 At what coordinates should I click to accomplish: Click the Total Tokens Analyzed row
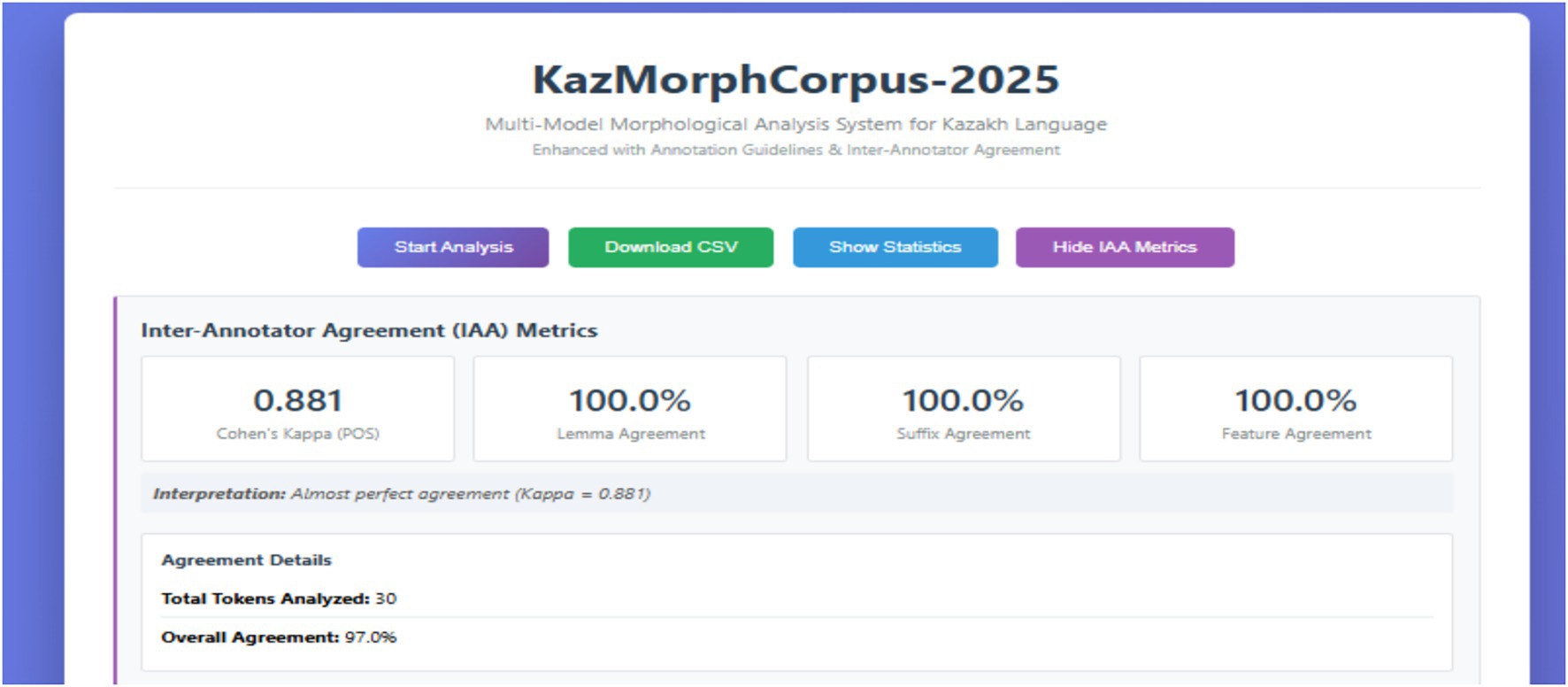(279, 598)
